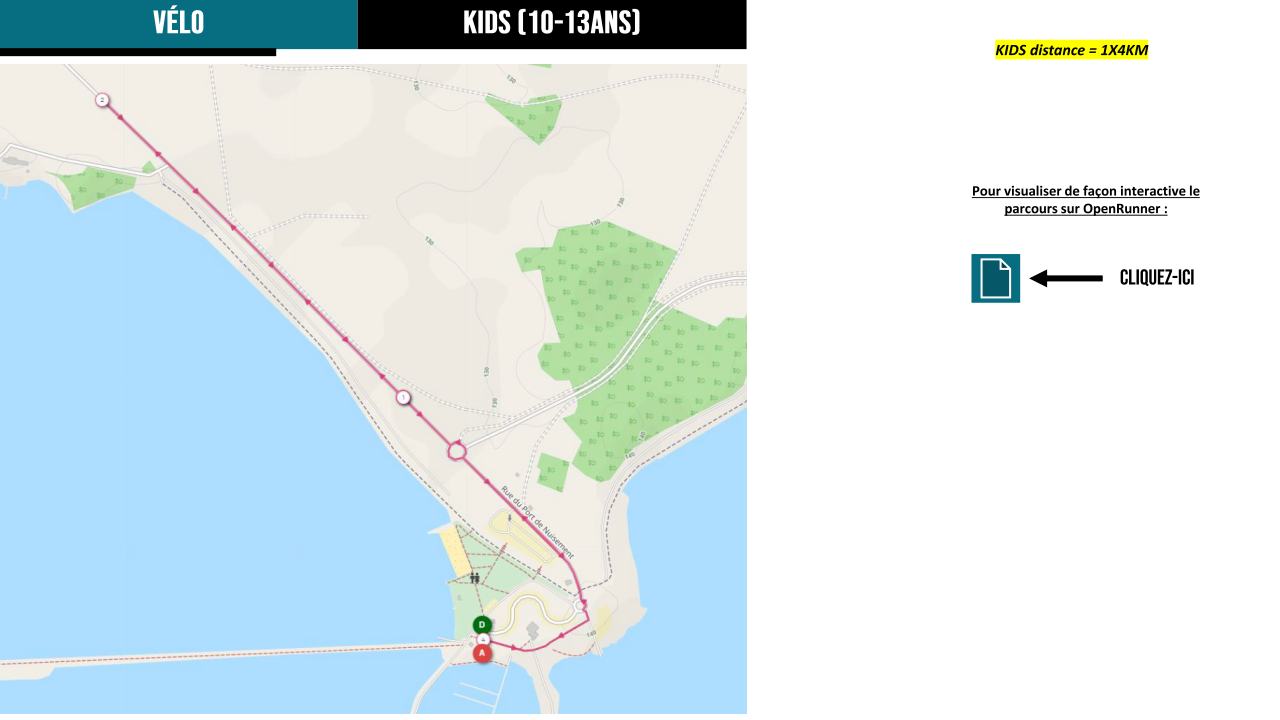The width and height of the screenshot is (1280, 720).
Task: Open the KIDS (10-13ANS) tab
Action: tap(552, 24)
